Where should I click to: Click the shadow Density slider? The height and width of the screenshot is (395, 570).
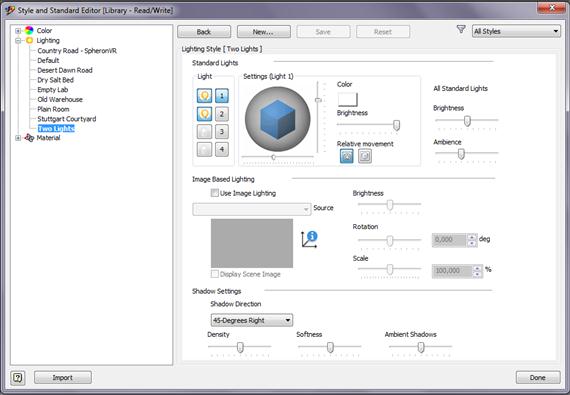click(240, 347)
